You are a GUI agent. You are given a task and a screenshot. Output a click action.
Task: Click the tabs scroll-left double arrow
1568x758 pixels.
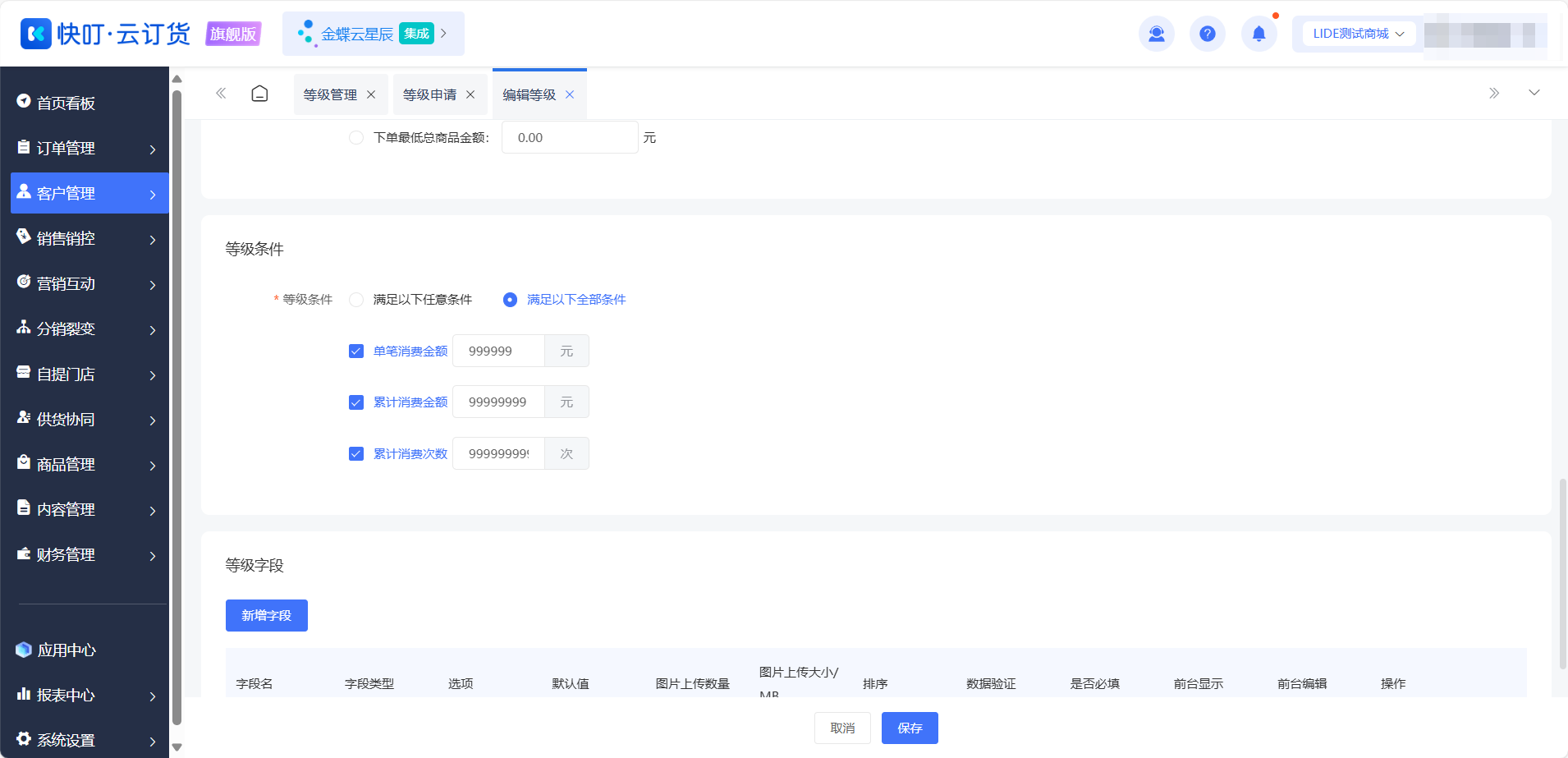pyautogui.click(x=221, y=94)
